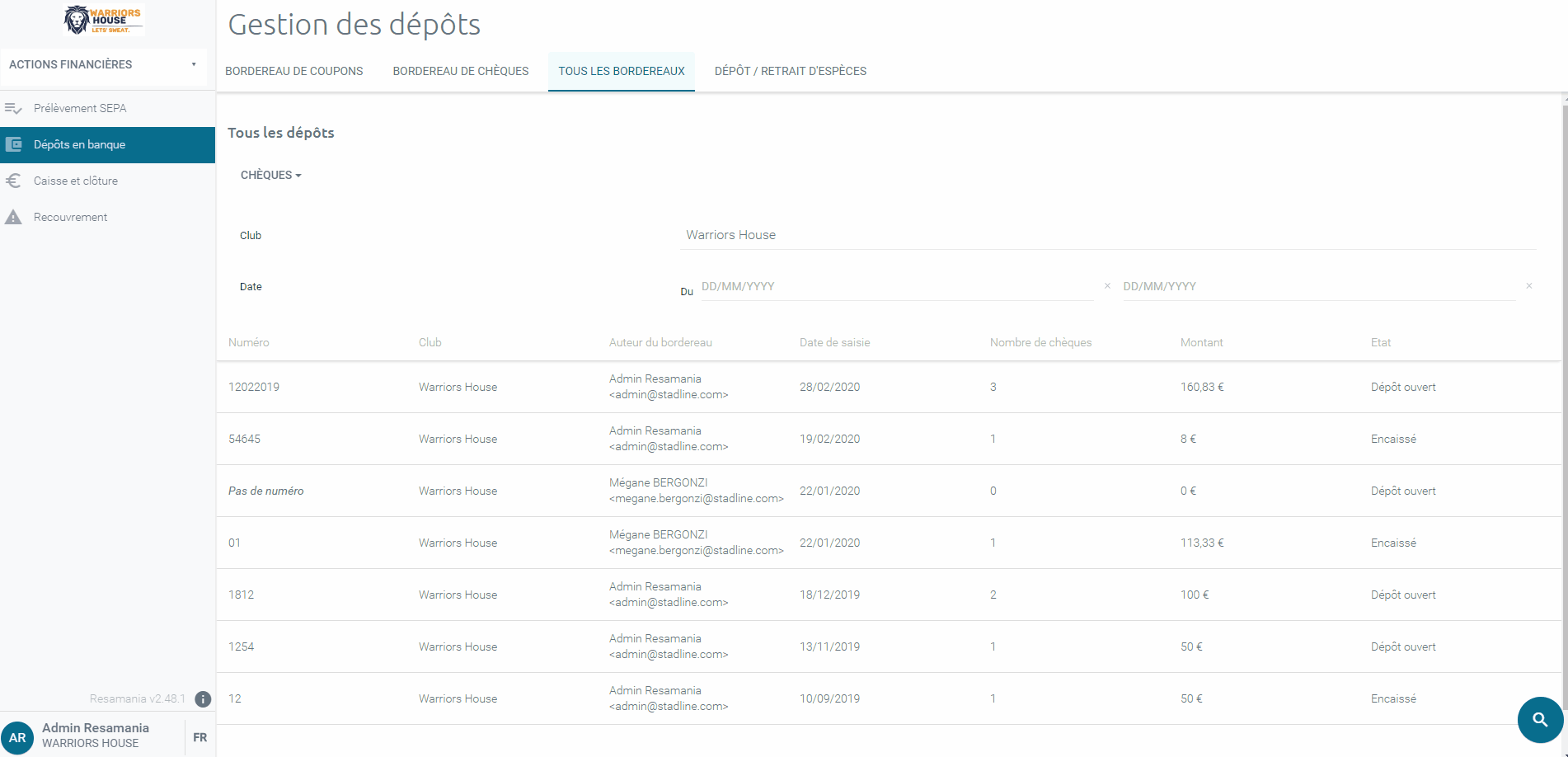Open the Club field showing Warriors House
The height and width of the screenshot is (757, 1568).
pos(1108,235)
